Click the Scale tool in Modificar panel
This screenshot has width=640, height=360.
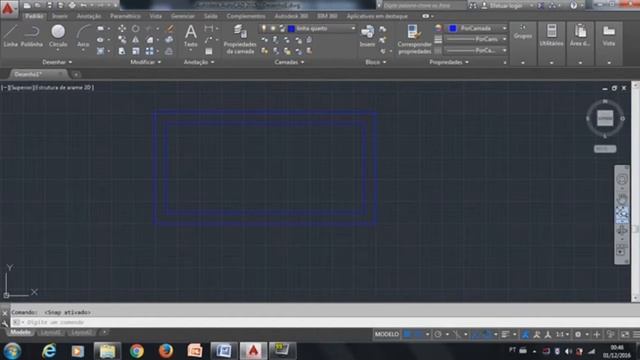[136, 51]
